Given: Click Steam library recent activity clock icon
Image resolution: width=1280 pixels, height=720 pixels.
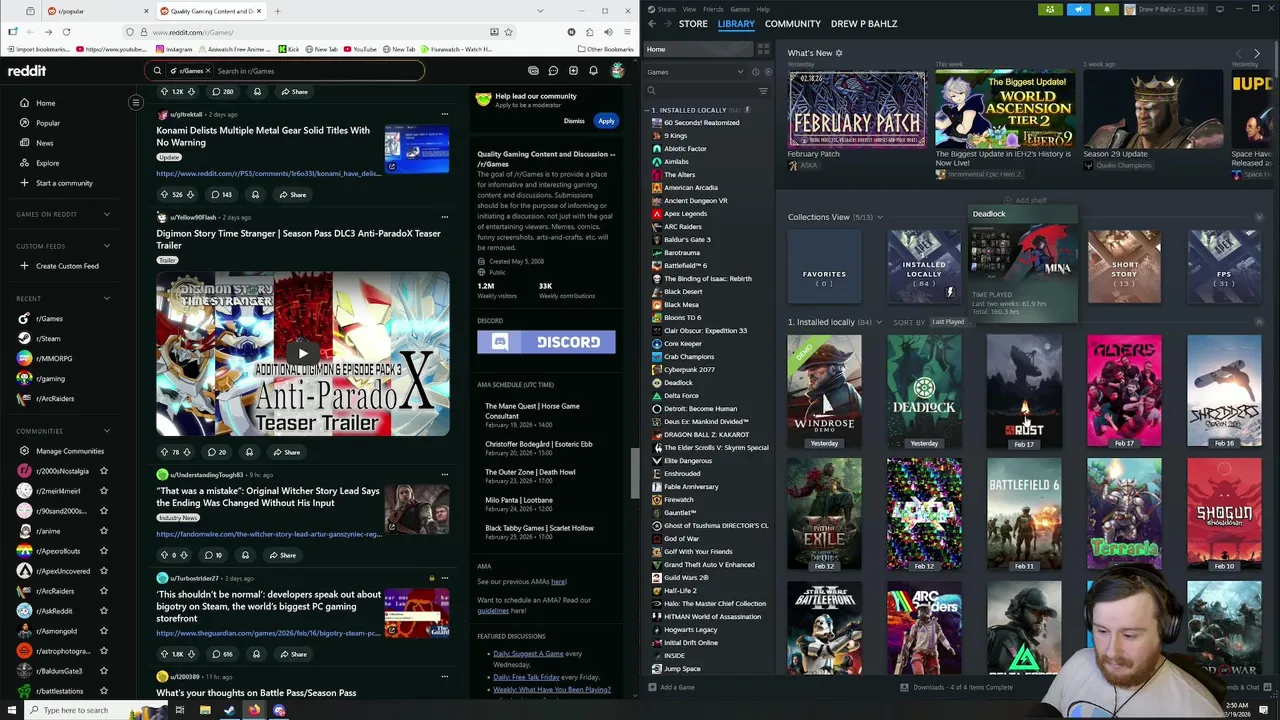Looking at the screenshot, I should pyautogui.click(x=755, y=72).
